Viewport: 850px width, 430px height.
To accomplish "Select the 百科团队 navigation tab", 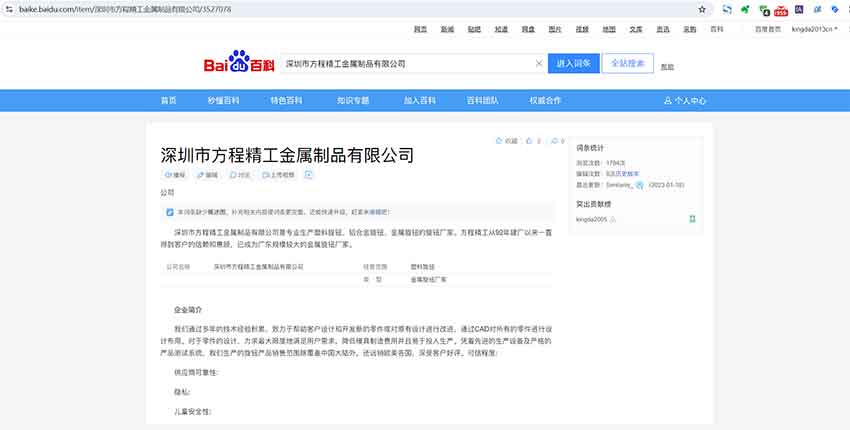I will coord(482,100).
